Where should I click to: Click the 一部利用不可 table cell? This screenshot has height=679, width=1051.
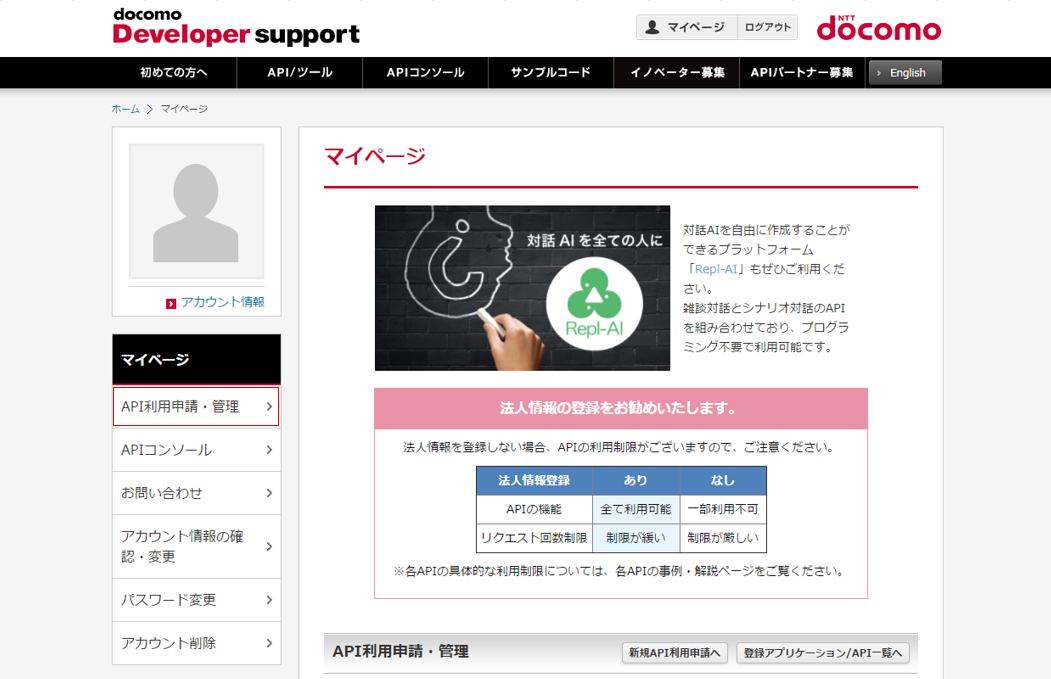tap(723, 509)
